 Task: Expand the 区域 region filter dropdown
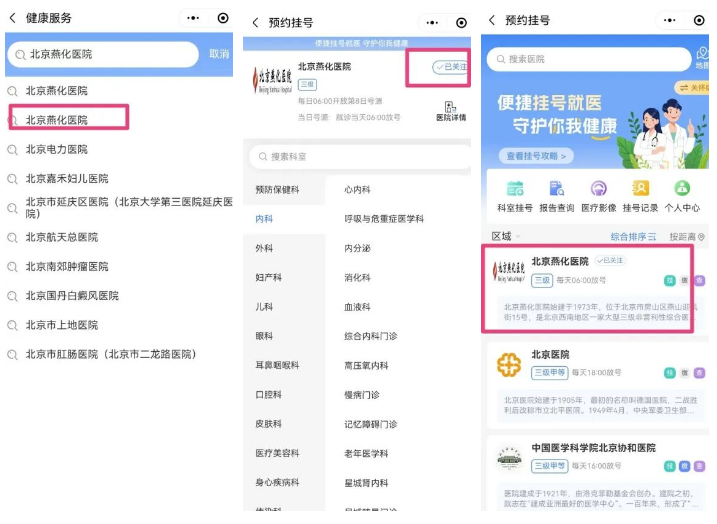click(505, 237)
